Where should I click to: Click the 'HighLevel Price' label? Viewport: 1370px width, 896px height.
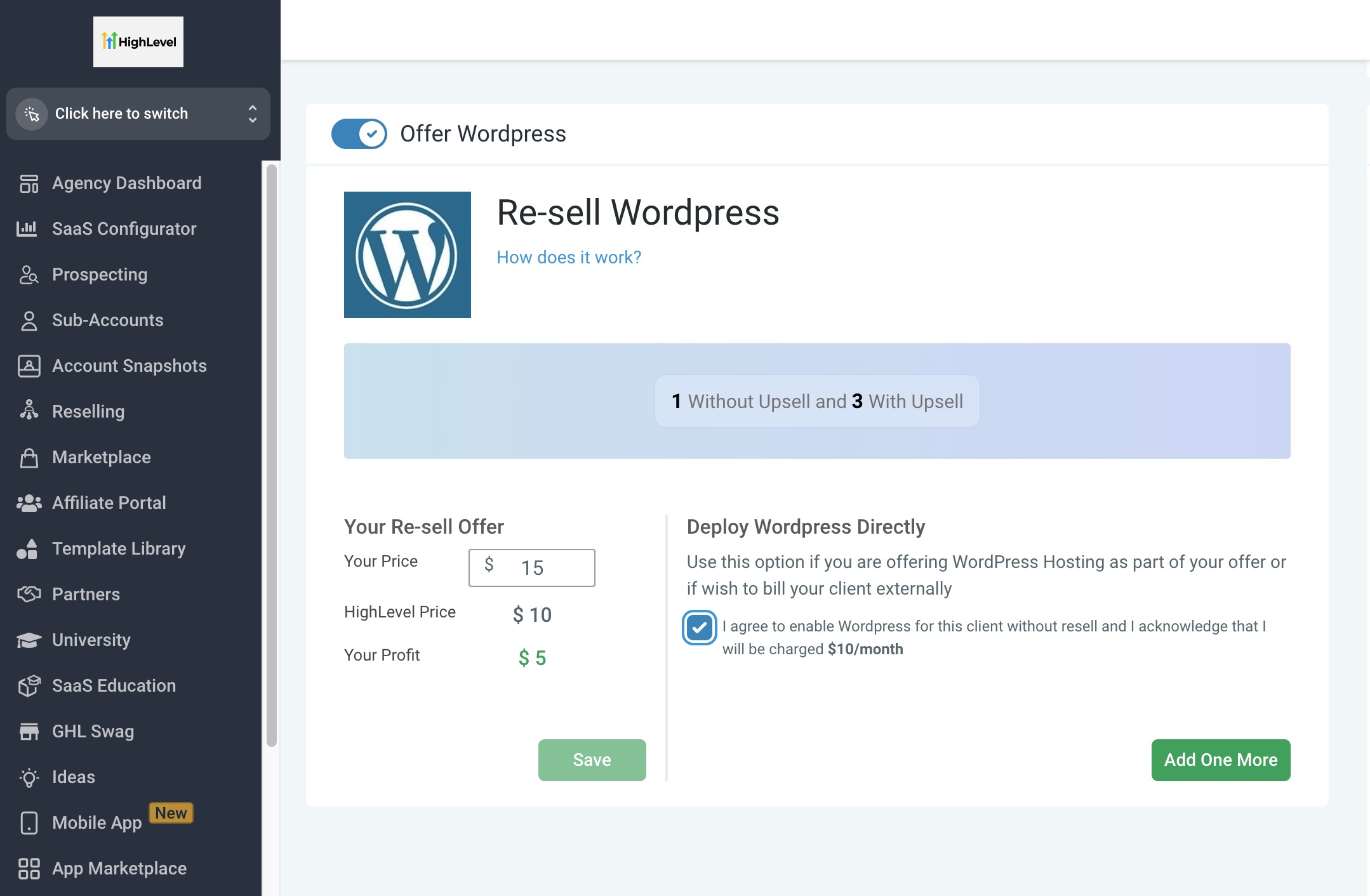[x=400, y=612]
